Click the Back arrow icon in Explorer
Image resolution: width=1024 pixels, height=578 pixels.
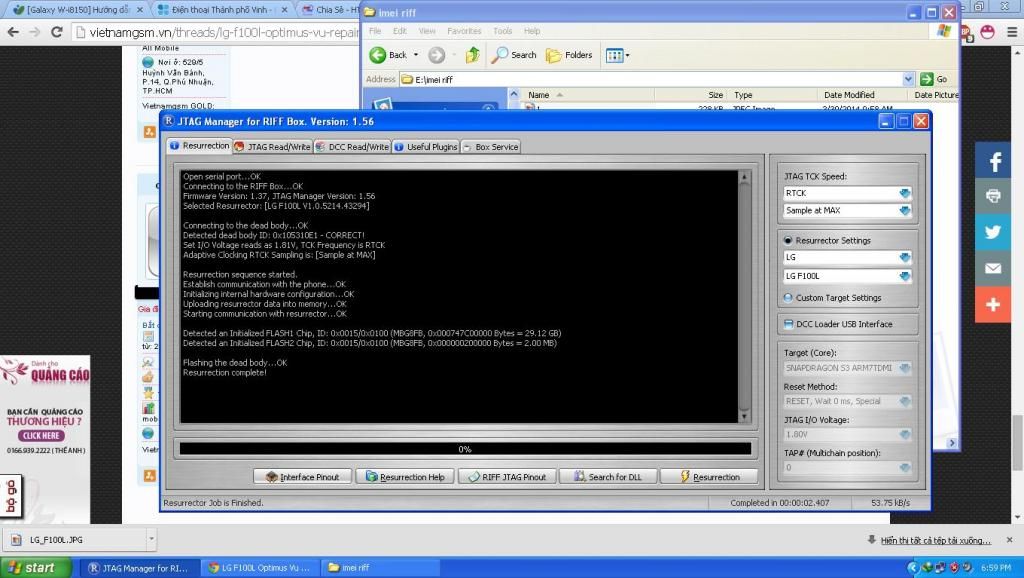coord(377,55)
